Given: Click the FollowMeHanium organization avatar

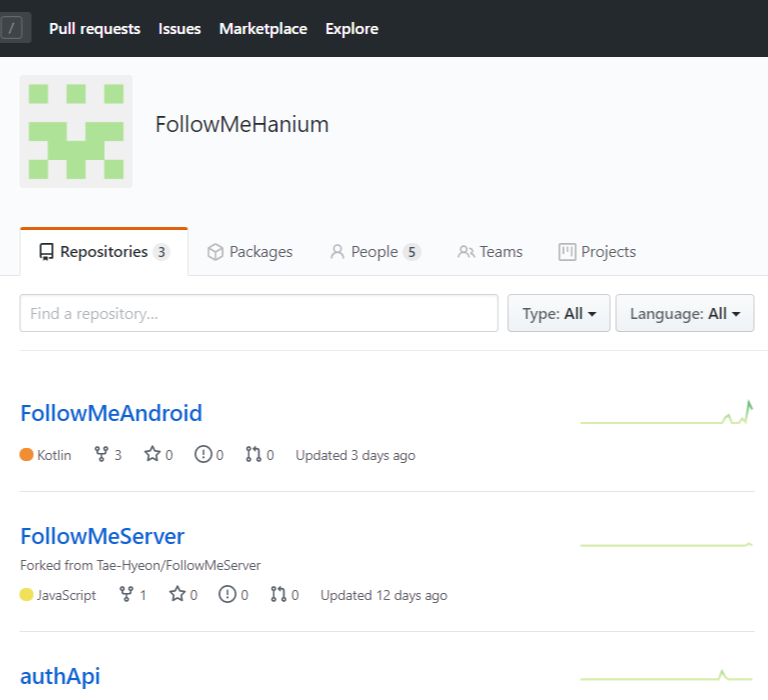Looking at the screenshot, I should tap(76, 131).
